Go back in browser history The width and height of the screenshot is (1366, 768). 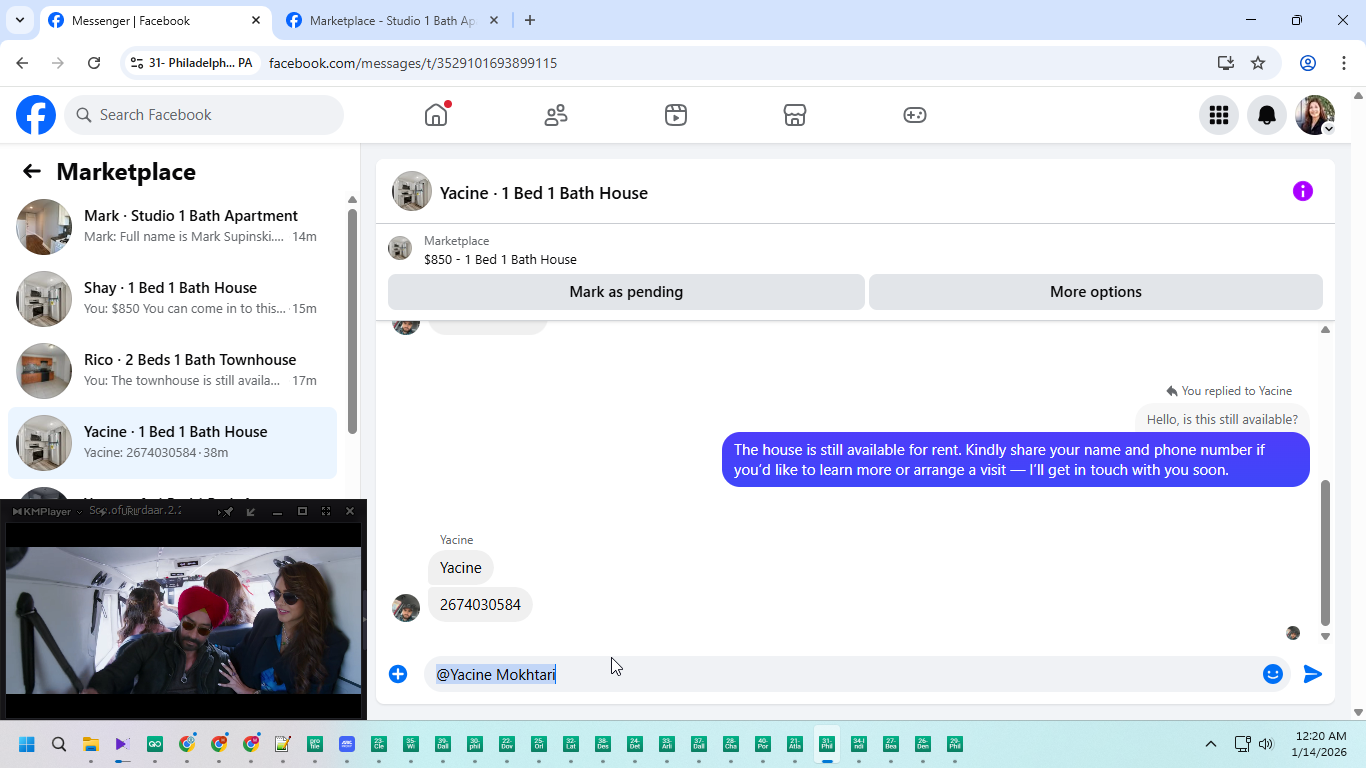click(22, 63)
